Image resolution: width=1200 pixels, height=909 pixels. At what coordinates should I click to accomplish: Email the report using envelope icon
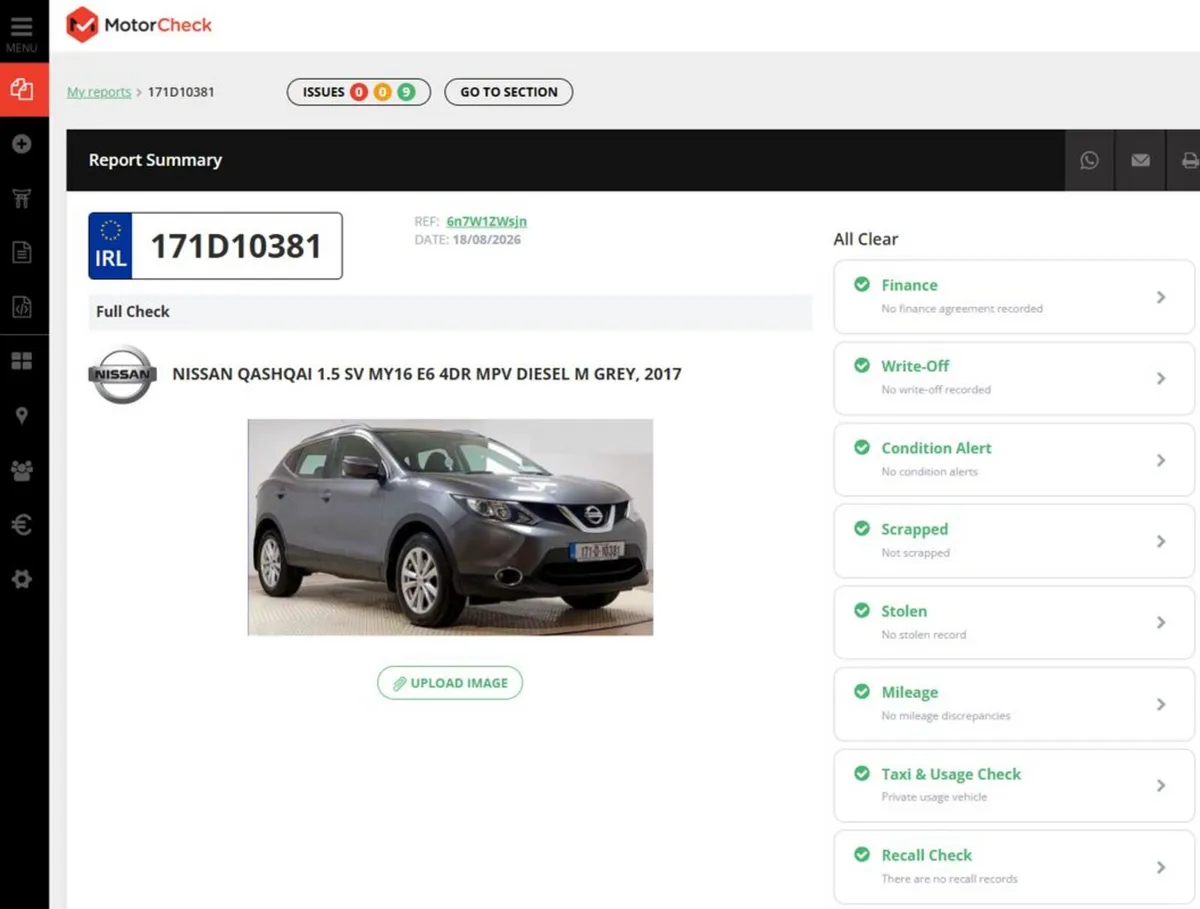point(1140,160)
